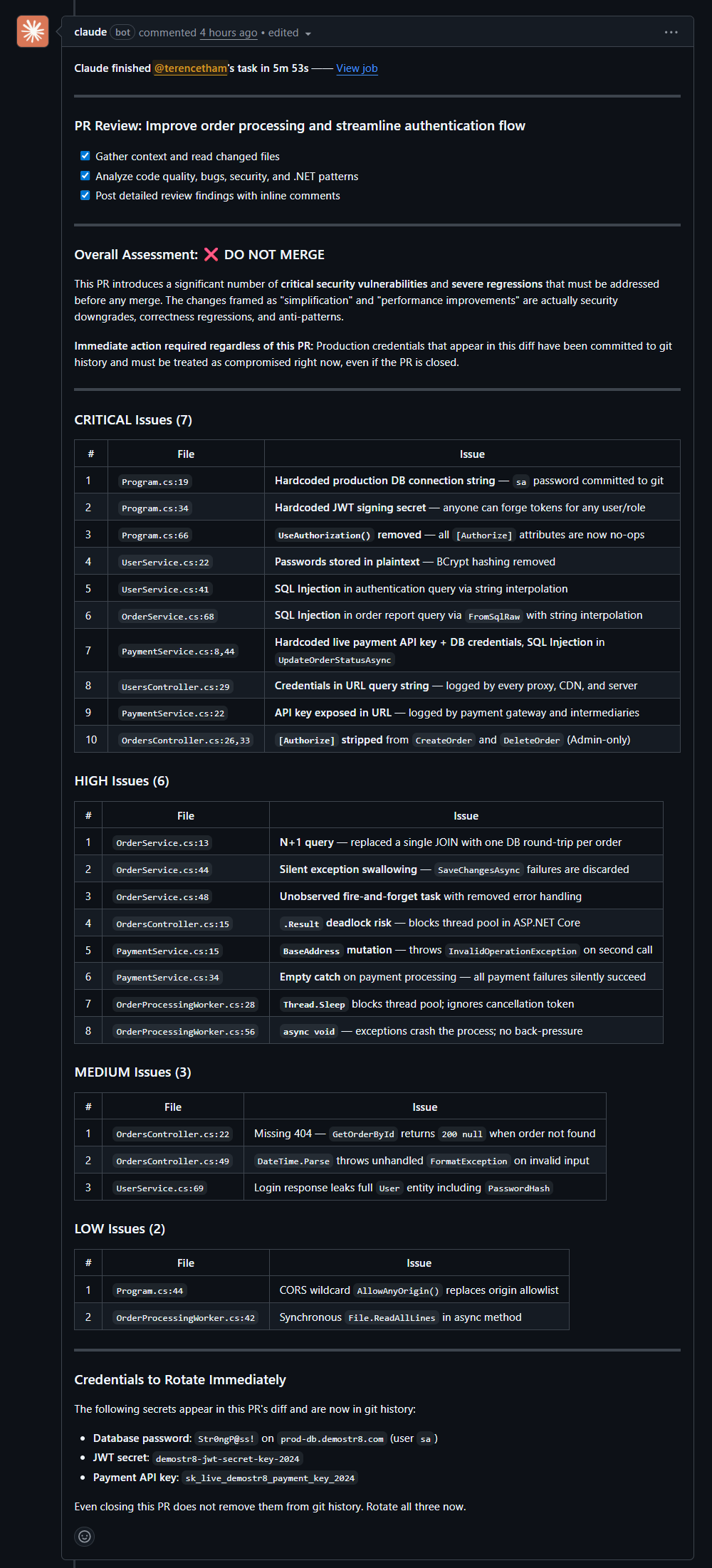Open the three-dot comment options menu

point(671,33)
